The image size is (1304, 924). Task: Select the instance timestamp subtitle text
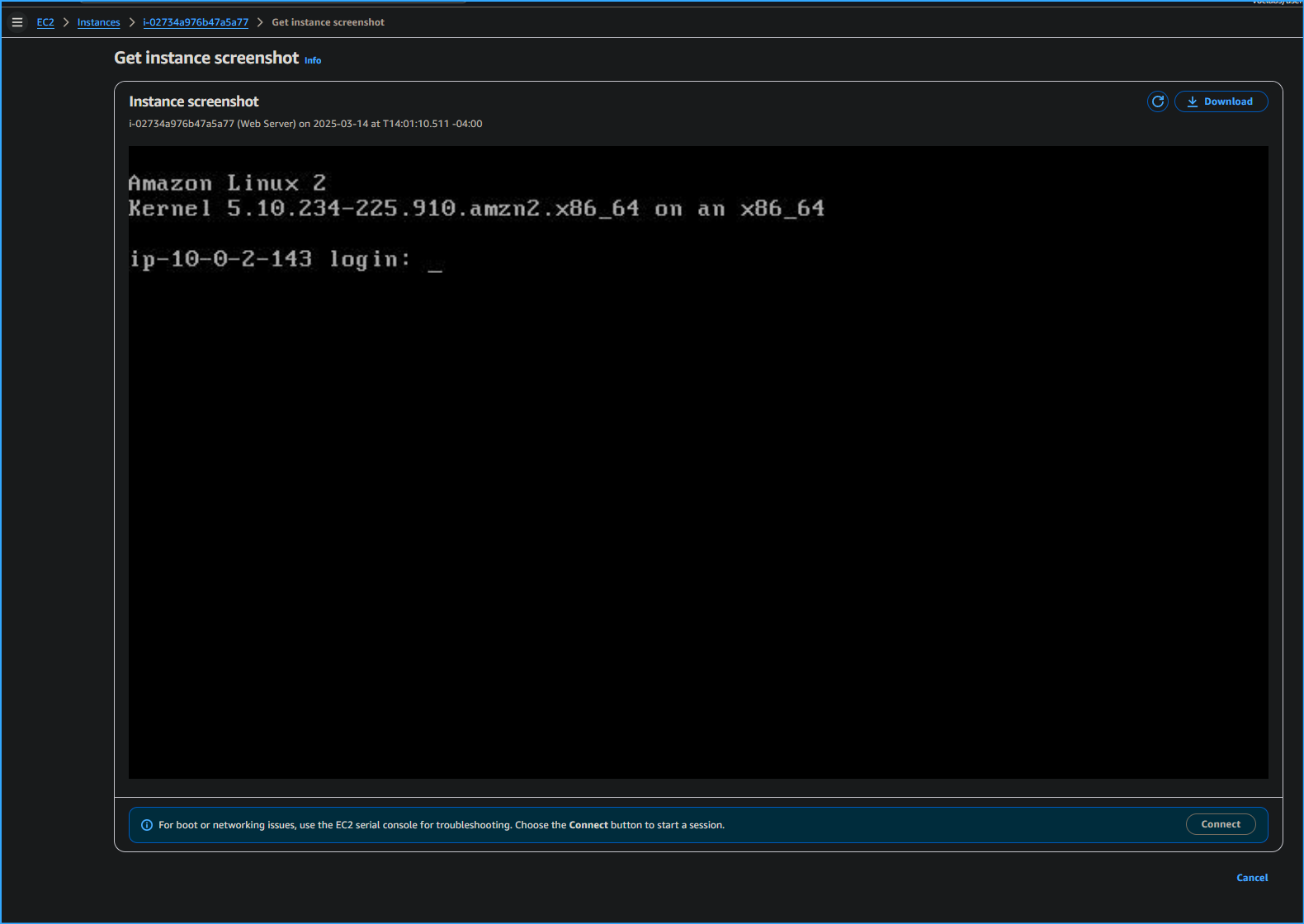coord(305,124)
